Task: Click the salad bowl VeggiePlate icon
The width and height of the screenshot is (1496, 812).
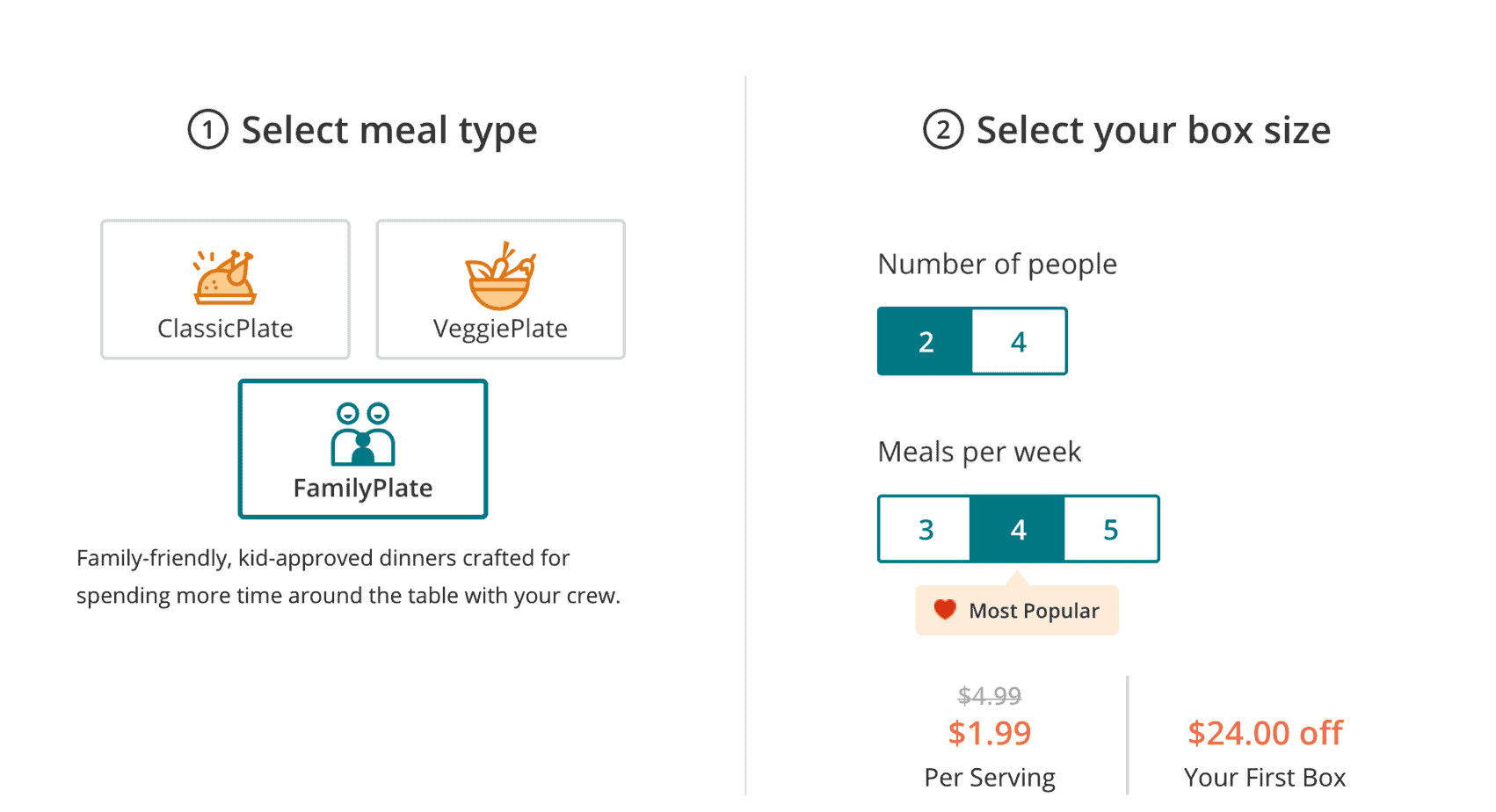Action: [500, 276]
